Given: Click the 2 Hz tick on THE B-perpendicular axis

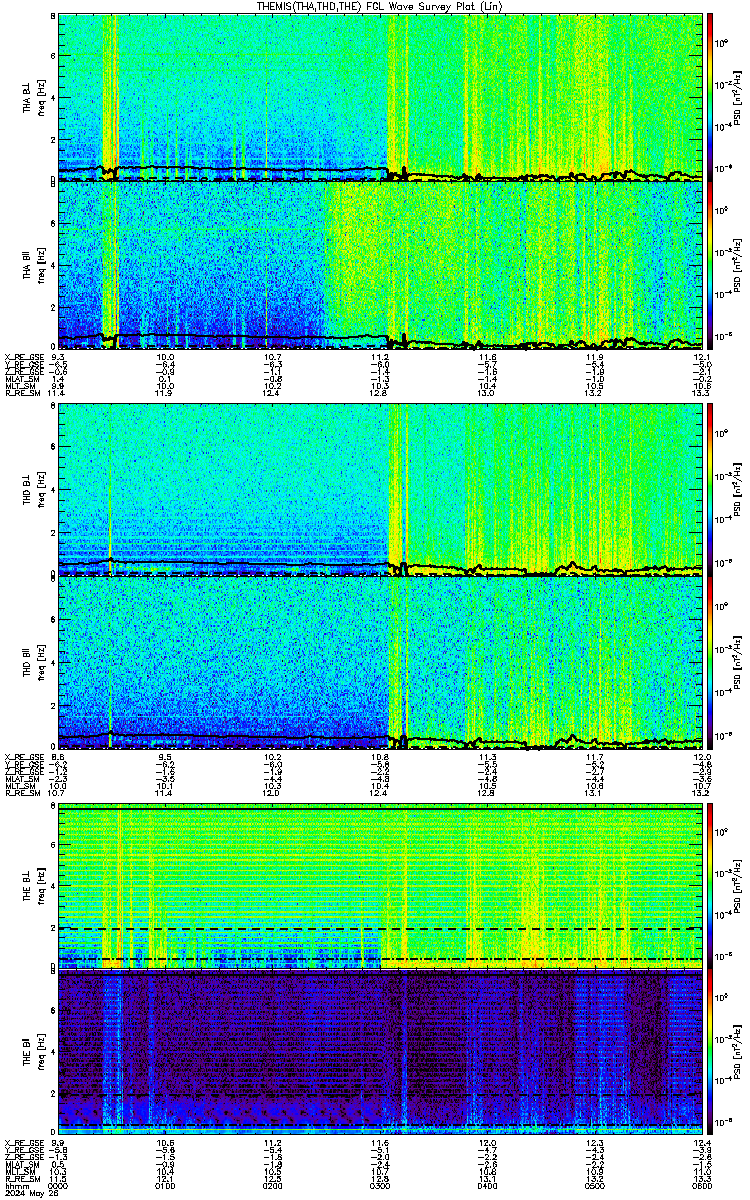Looking at the screenshot, I should pyautogui.click(x=53, y=927).
